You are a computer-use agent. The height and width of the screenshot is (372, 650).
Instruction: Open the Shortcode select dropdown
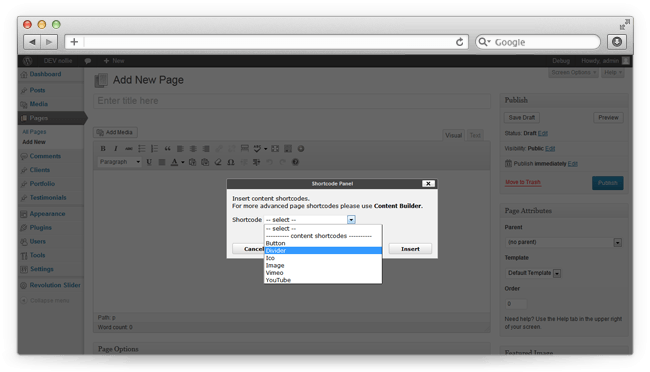click(310, 219)
